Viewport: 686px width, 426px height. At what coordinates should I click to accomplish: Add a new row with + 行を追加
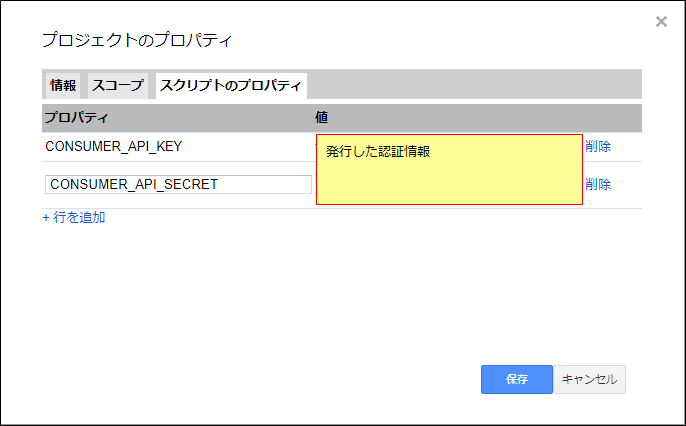pyautogui.click(x=74, y=217)
